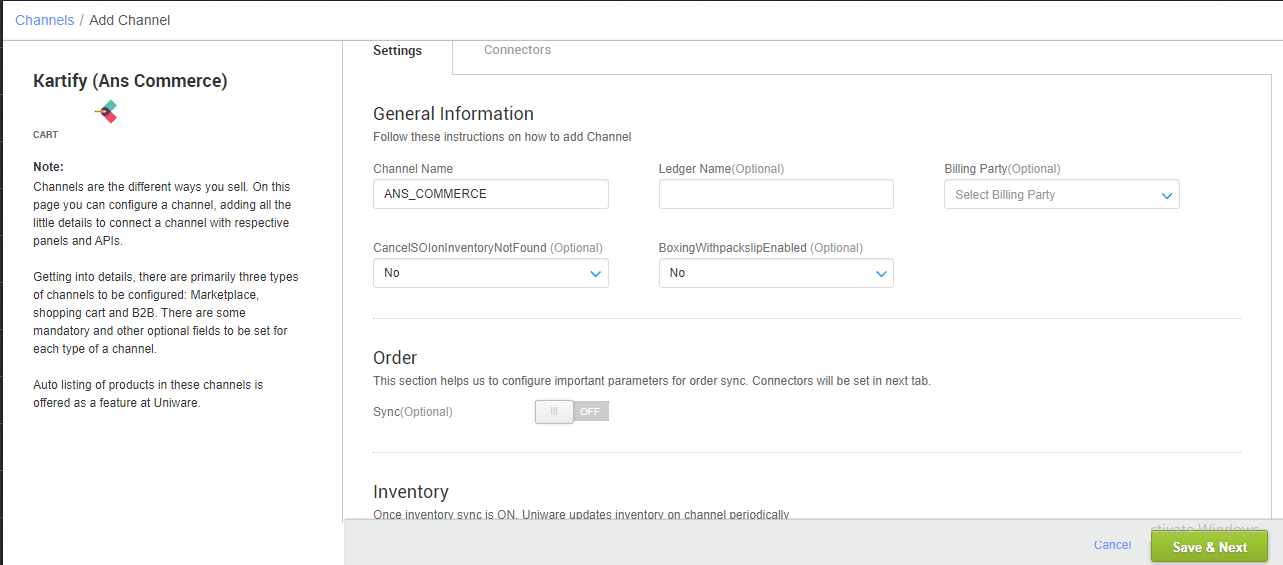1283x565 pixels.
Task: Open the Channels breadcrumb link
Action: (44, 20)
